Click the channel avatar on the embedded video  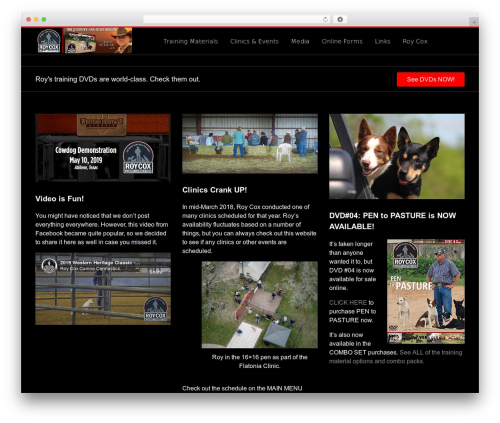(49, 265)
